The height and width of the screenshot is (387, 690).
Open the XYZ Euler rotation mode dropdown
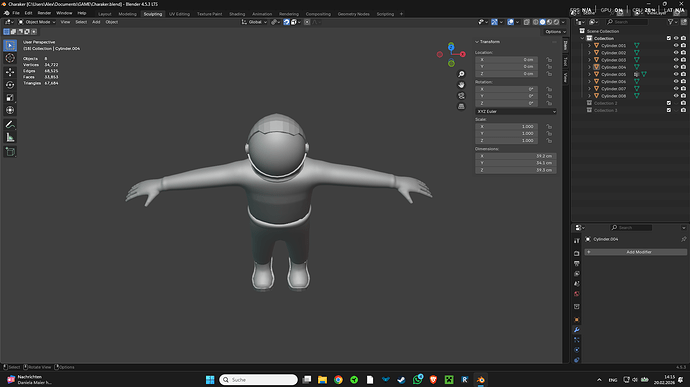[x=516, y=111]
